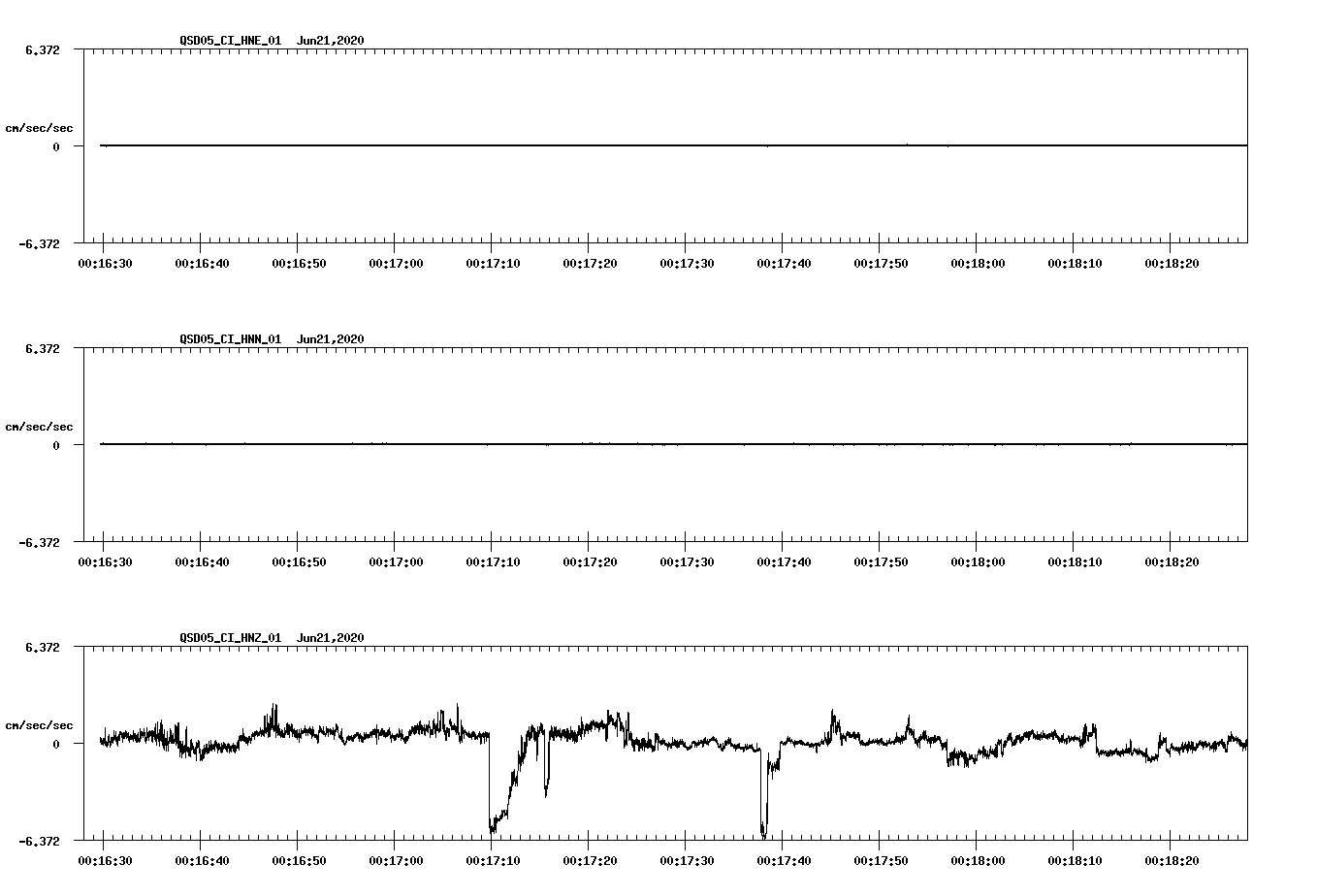Click 00:18:20 time label under HNE plot

[1172, 264]
